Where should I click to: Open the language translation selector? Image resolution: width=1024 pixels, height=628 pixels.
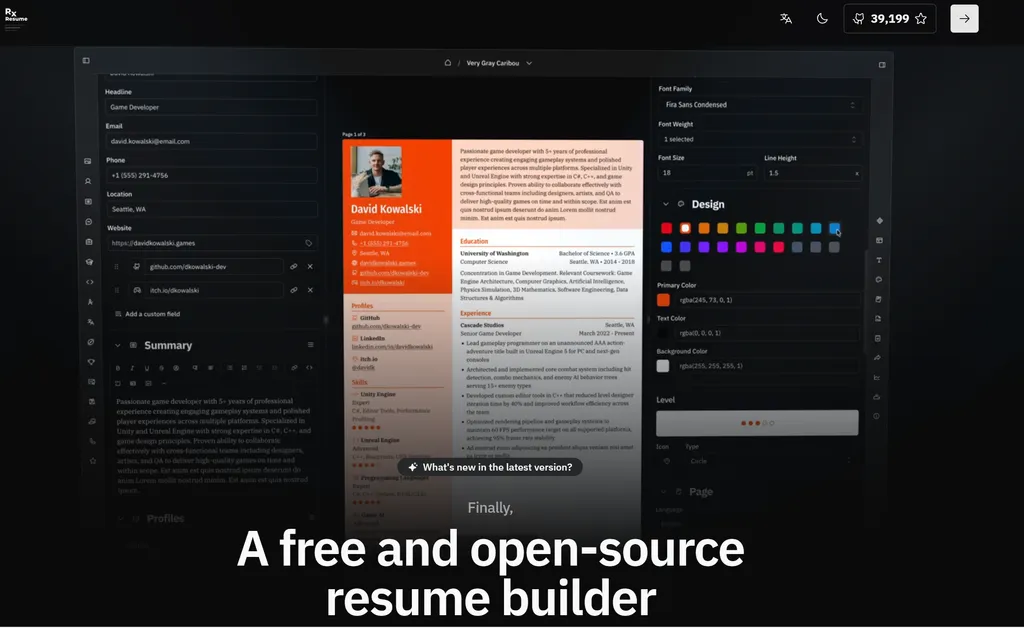click(x=786, y=19)
